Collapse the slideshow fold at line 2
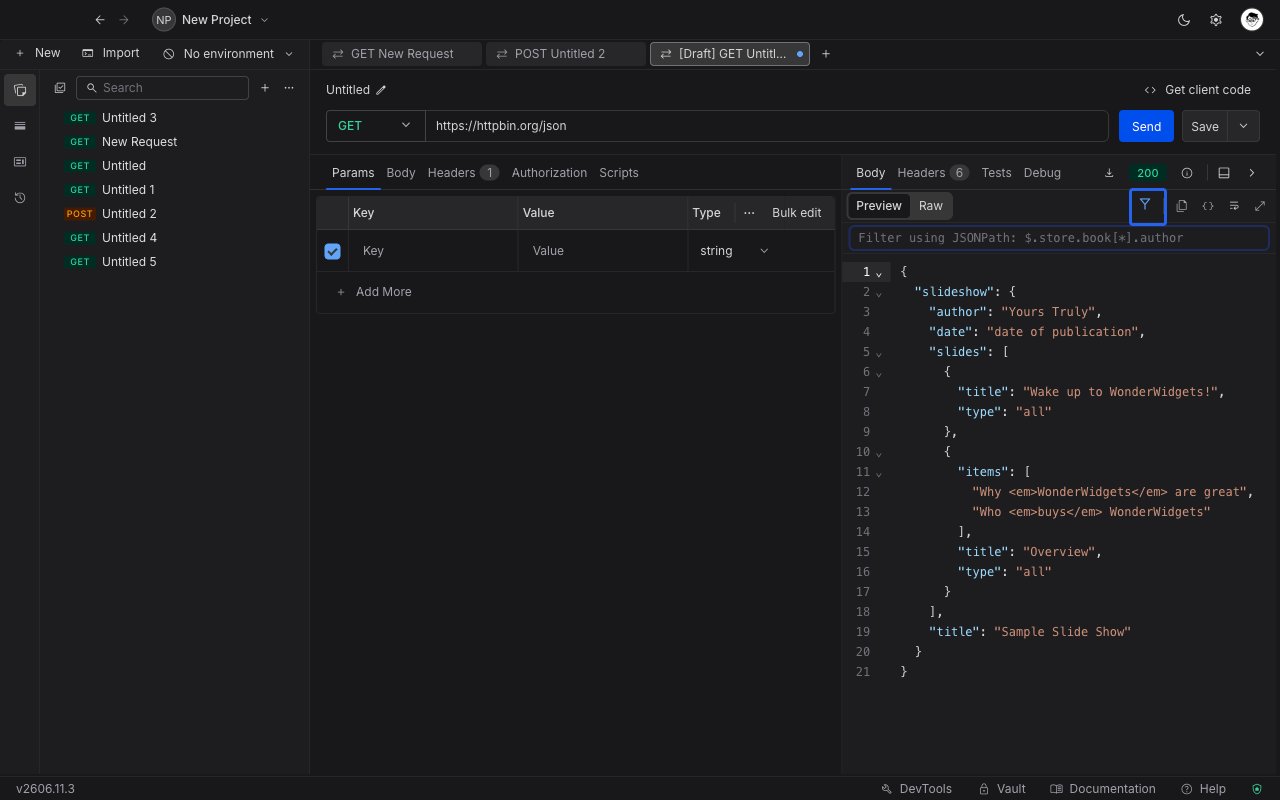 click(x=879, y=293)
